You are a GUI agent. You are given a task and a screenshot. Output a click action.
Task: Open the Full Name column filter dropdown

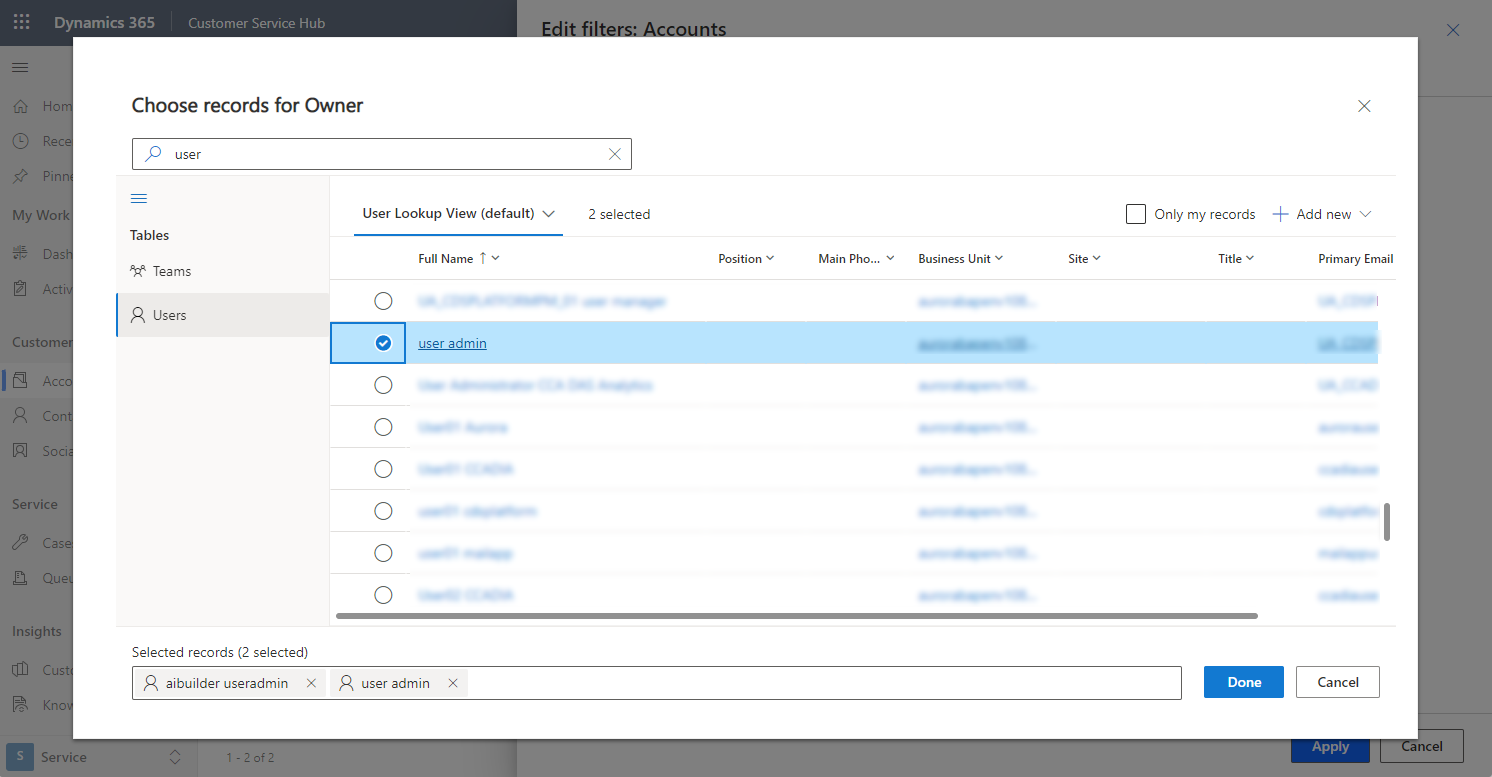click(x=493, y=257)
